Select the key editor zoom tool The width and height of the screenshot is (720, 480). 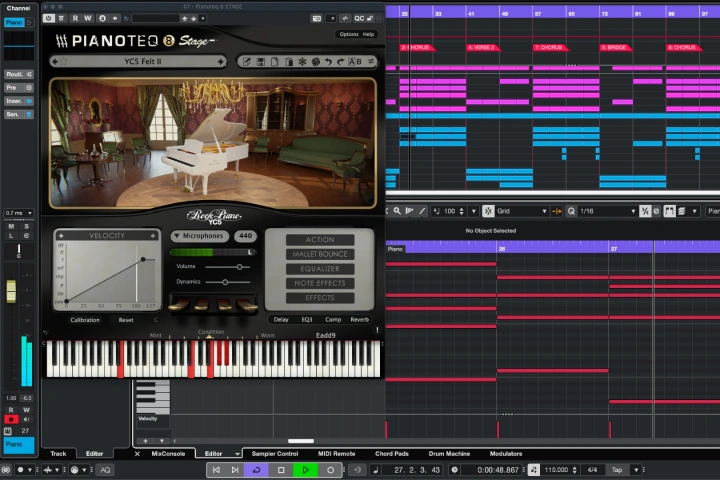[397, 211]
